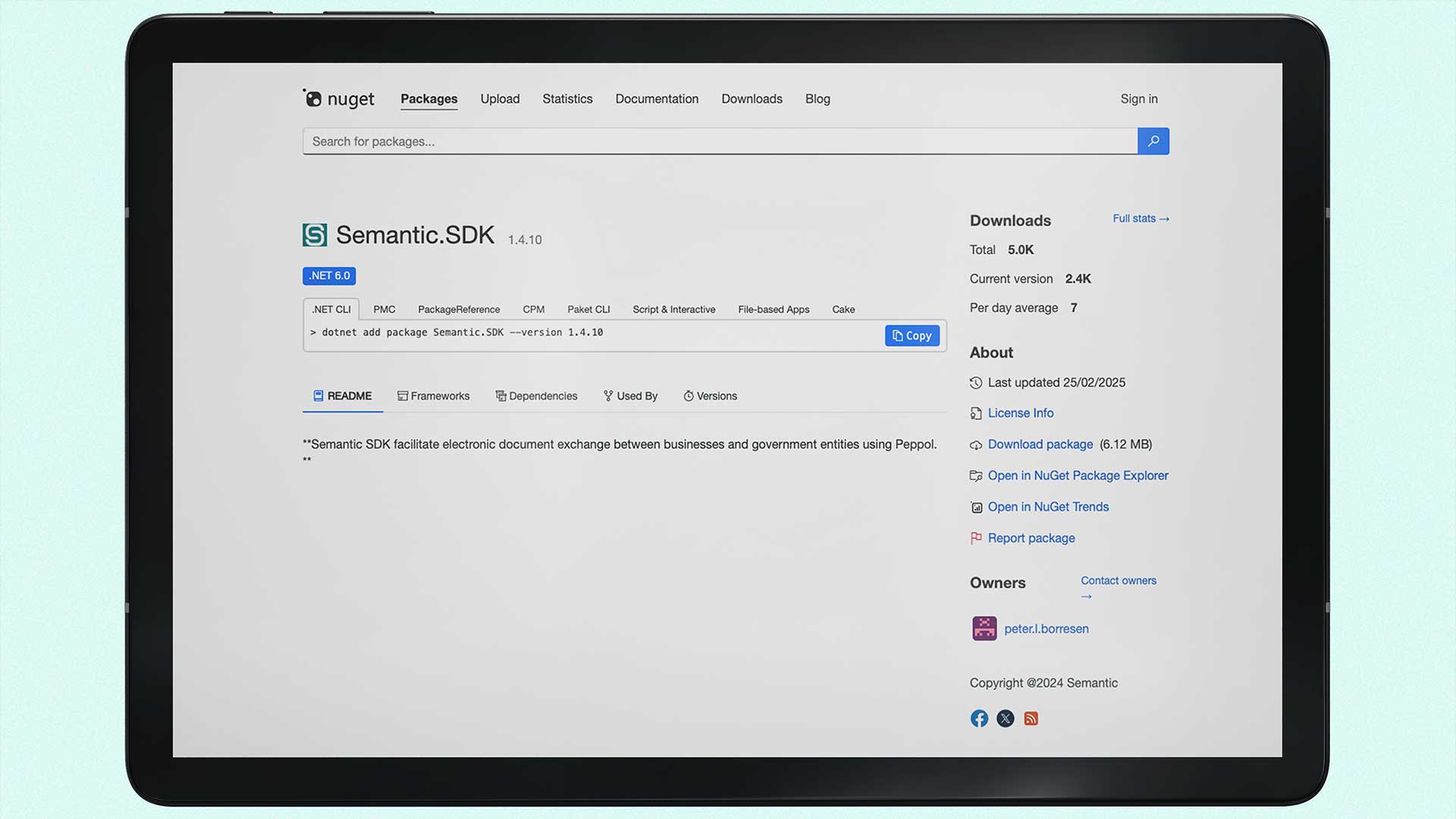Viewport: 1456px width, 819px height.
Task: Switch to the PackageReference install tab
Action: click(x=459, y=309)
